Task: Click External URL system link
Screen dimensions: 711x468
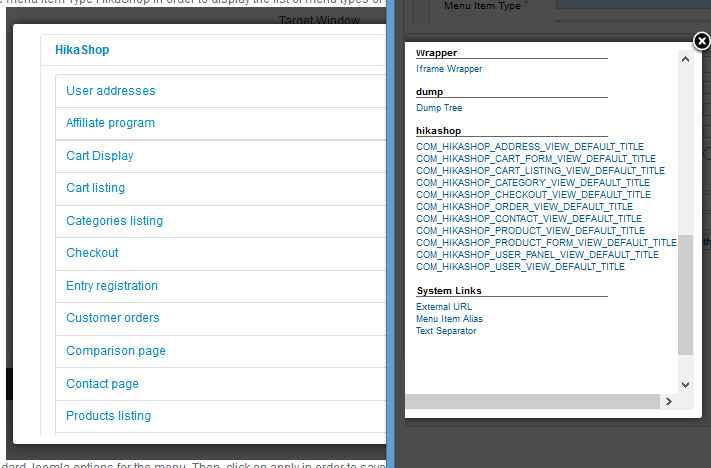Action: pyautogui.click(x=443, y=307)
